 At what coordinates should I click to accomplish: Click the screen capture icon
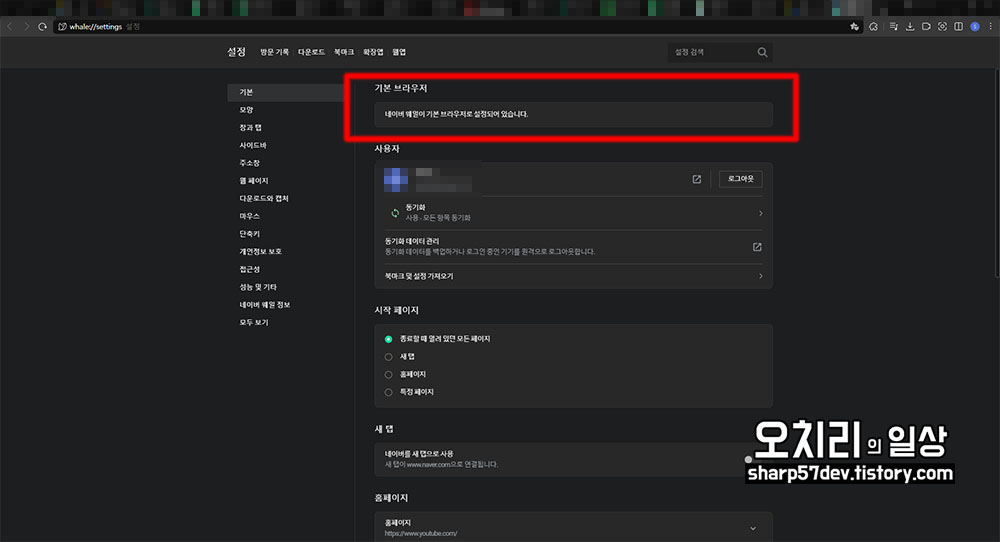942,26
